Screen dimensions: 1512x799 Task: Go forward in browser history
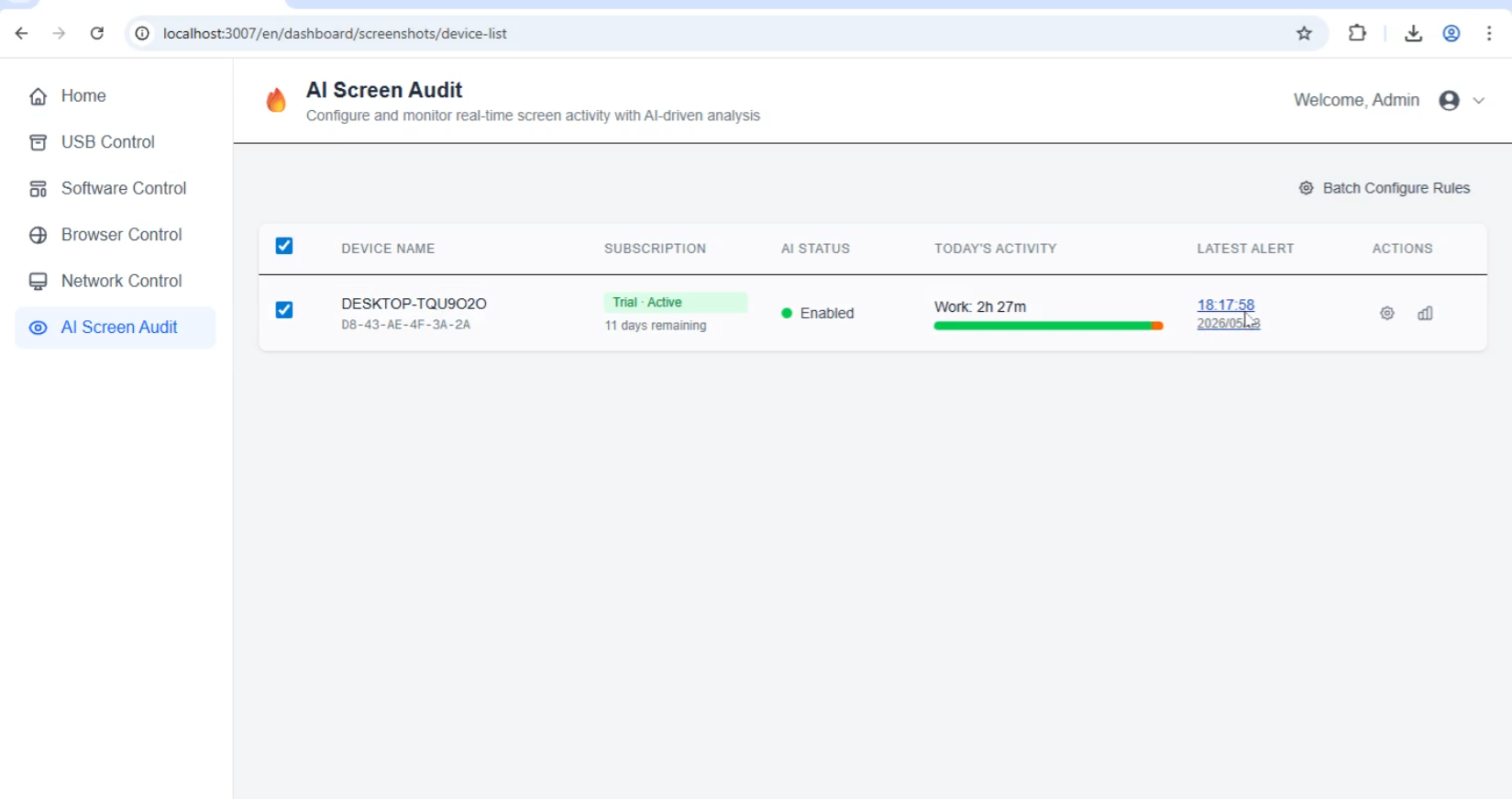click(x=60, y=34)
